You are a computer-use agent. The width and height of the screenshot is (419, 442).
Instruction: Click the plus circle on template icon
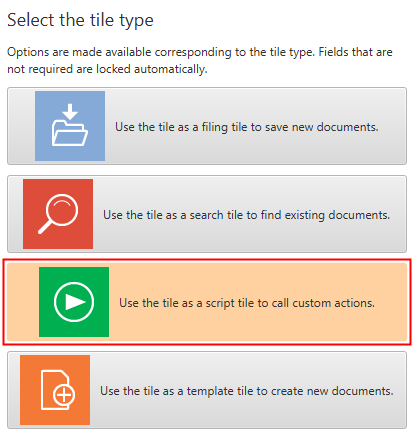(64, 396)
